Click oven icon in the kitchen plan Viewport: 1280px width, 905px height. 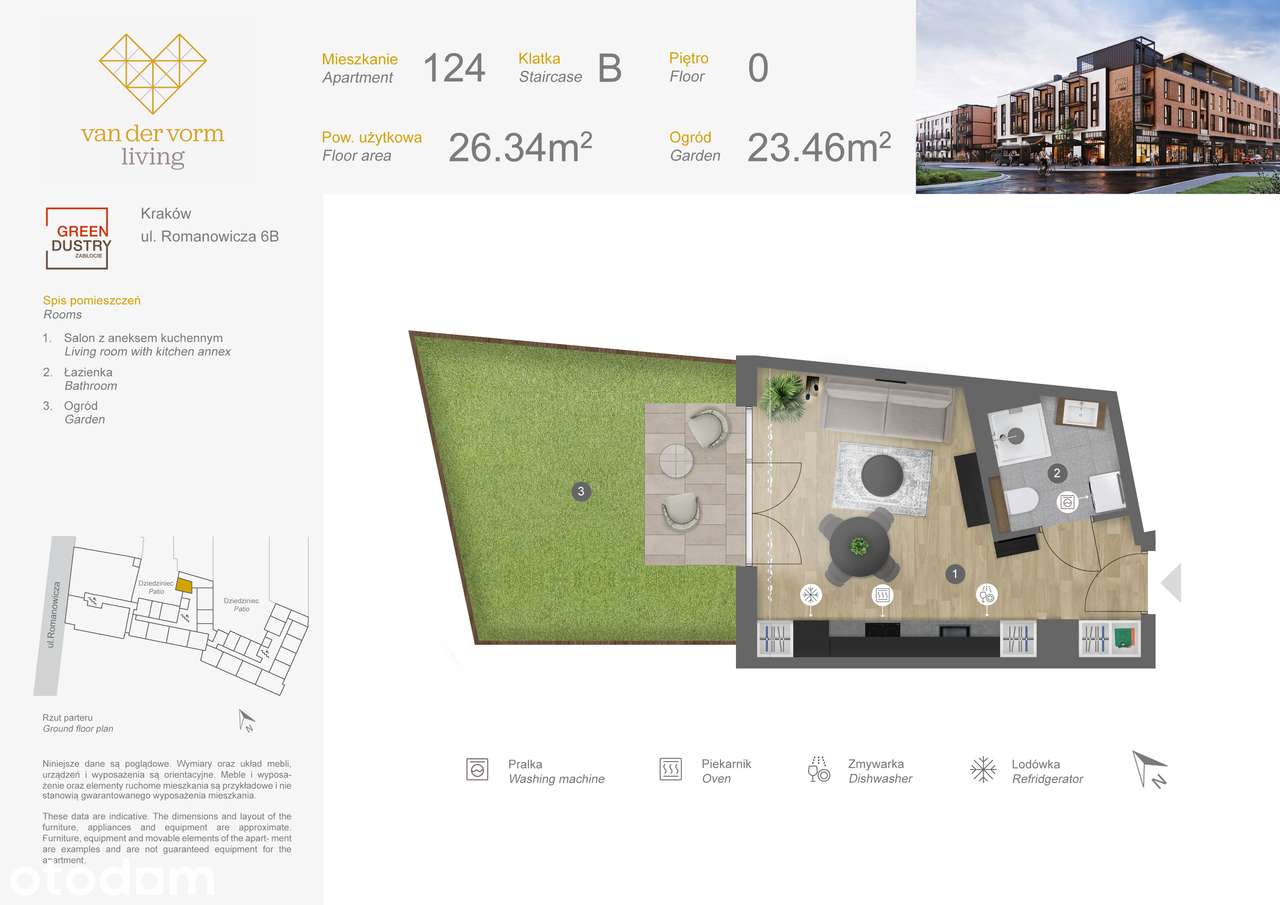883,595
